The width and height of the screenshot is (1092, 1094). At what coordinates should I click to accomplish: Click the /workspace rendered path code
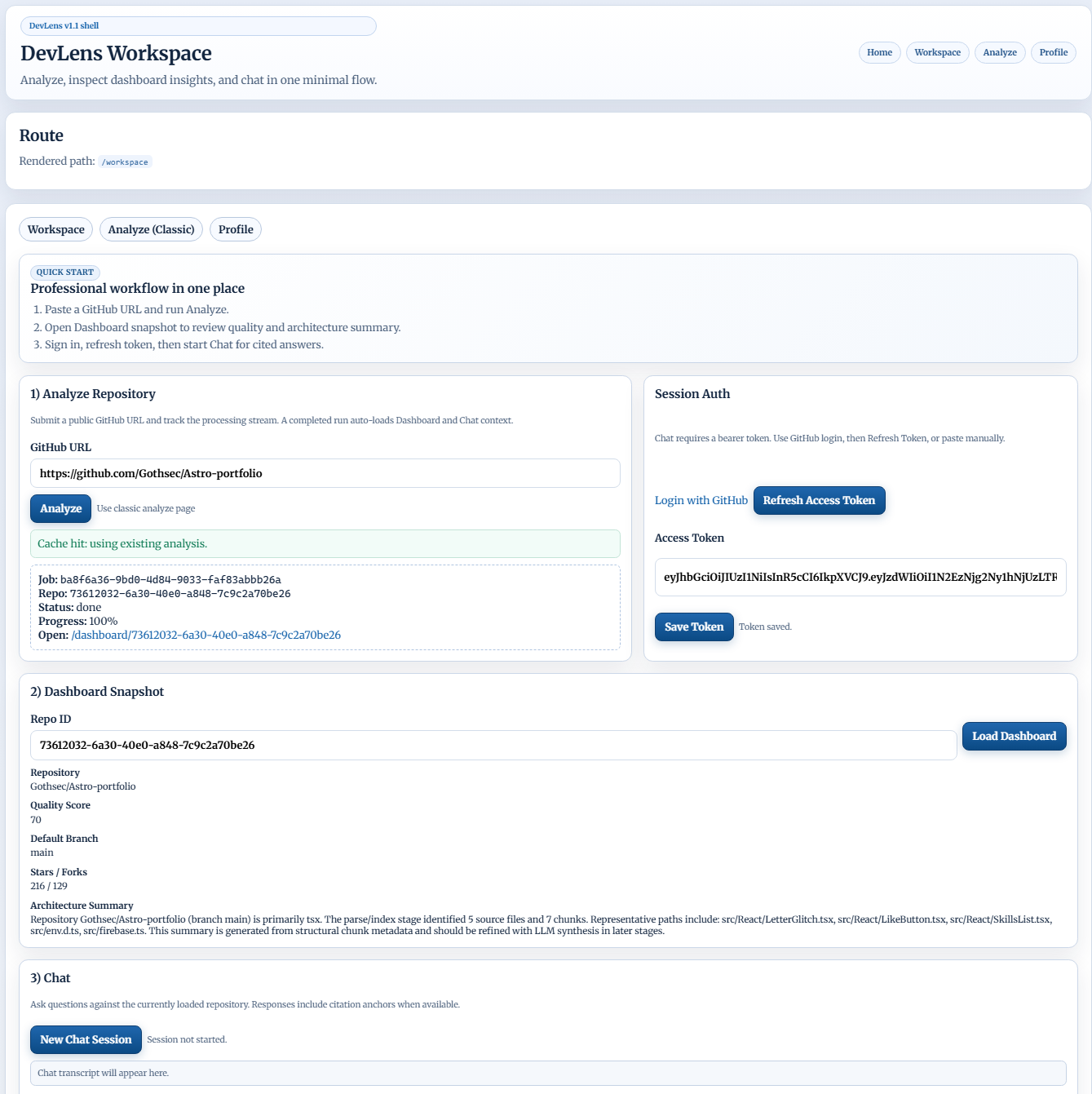click(x=126, y=162)
